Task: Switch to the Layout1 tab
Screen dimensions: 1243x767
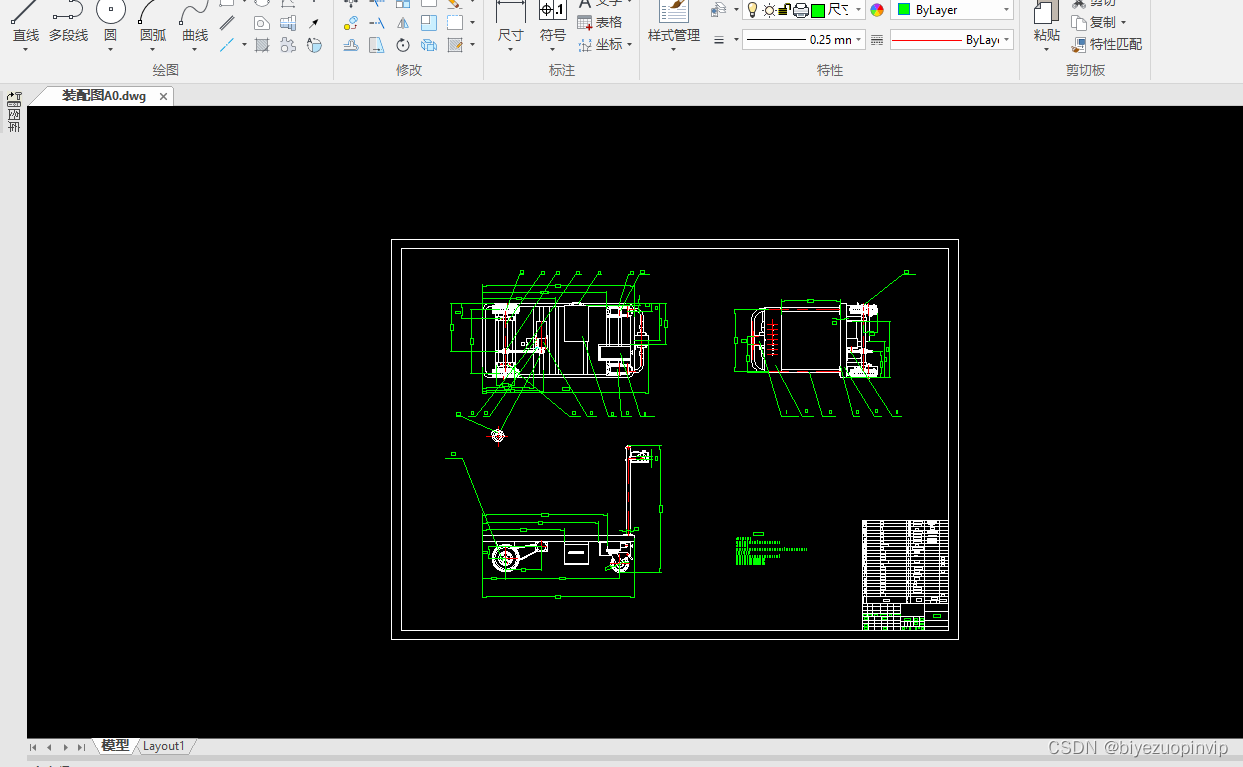Action: [x=164, y=746]
